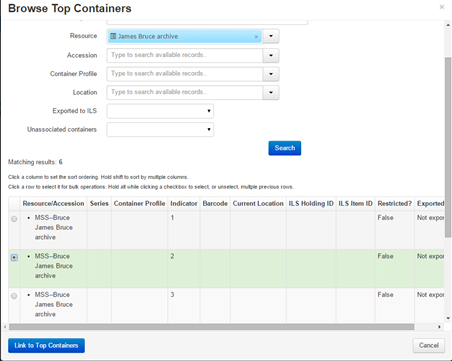
Task: Open the Exported to ILS select box
Action: click(x=160, y=111)
